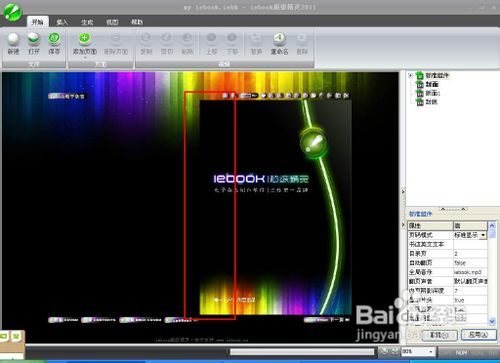The image size is (500, 363).
Task: Click the 删除 (Delete) icon at ribbon end
Action: click(302, 44)
